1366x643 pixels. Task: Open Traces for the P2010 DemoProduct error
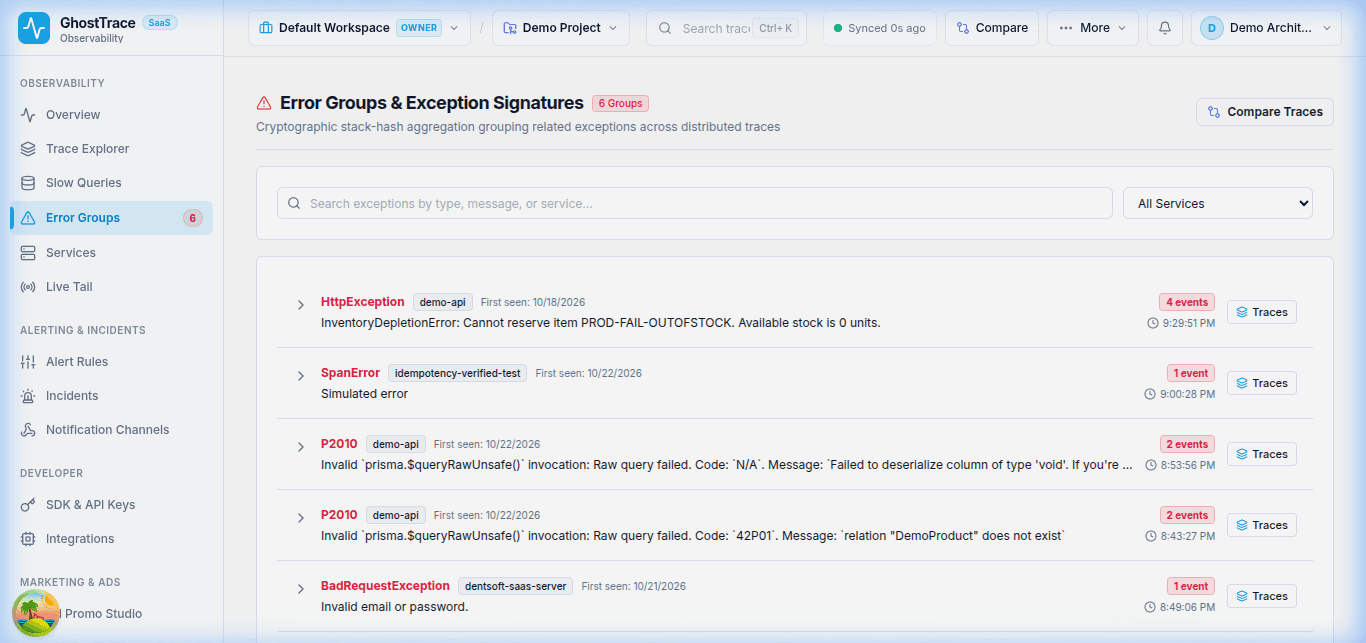point(1262,525)
